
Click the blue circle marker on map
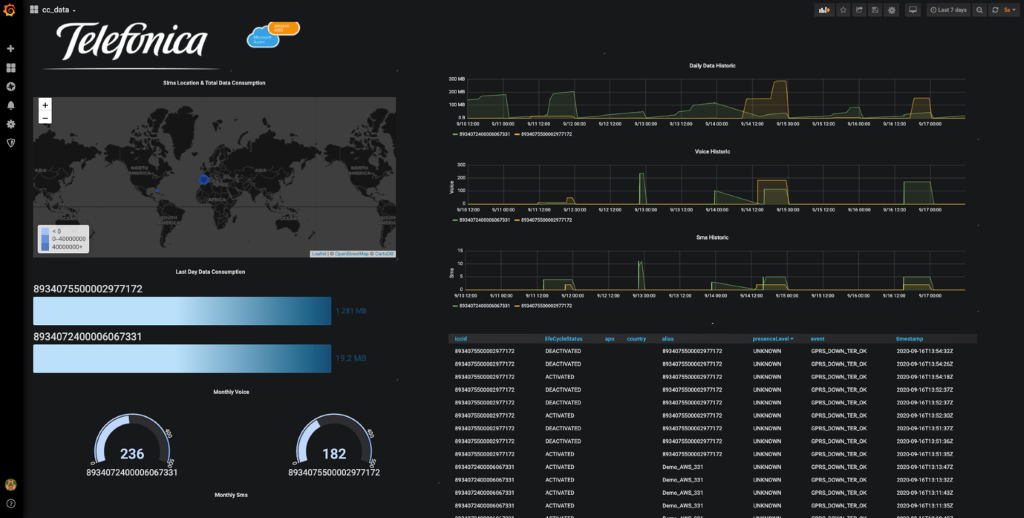[205, 179]
